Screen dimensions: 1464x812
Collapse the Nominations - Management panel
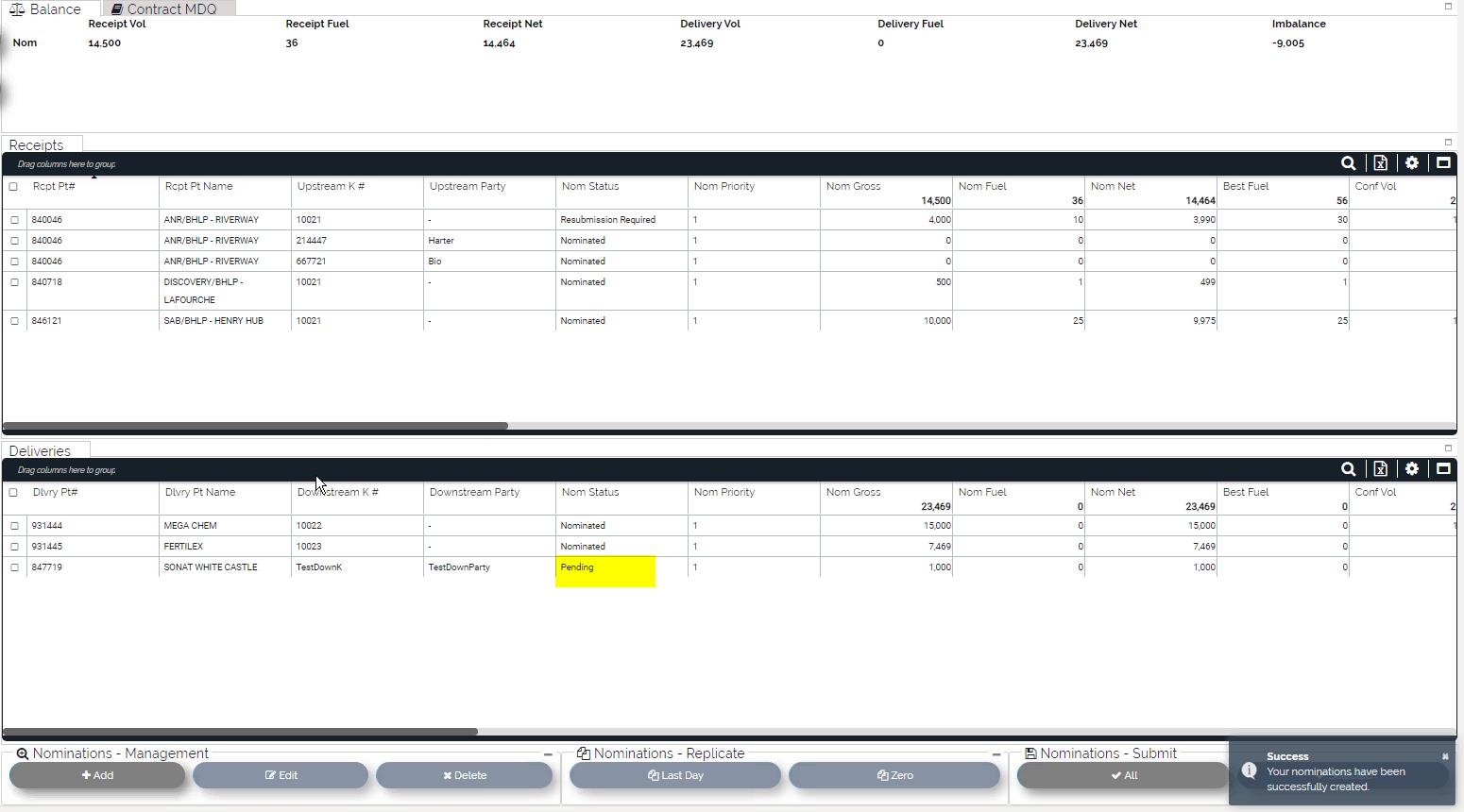(548, 754)
